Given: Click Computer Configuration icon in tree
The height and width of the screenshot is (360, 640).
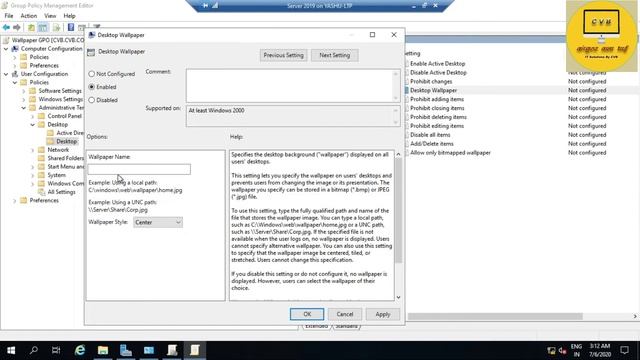Looking at the screenshot, I should click(x=15, y=49).
